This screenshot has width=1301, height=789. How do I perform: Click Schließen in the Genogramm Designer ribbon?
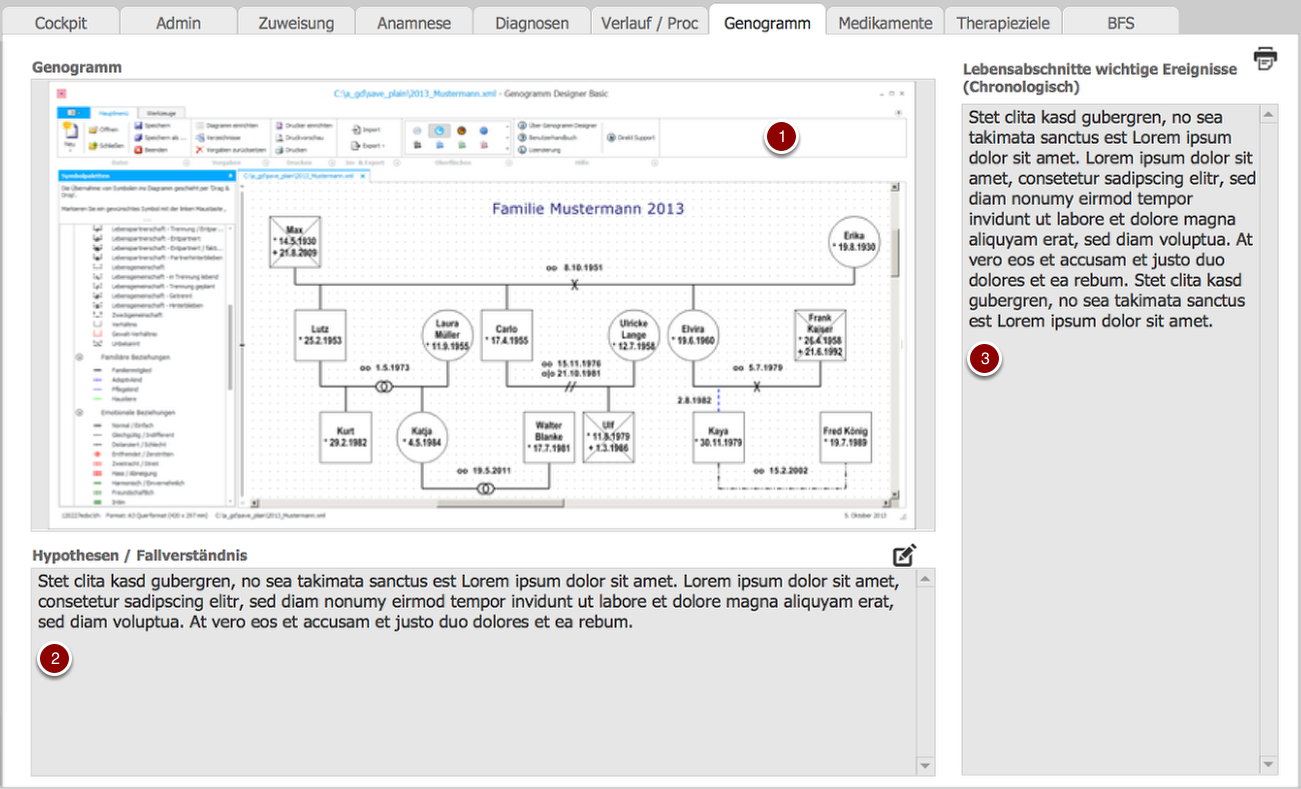[106, 146]
